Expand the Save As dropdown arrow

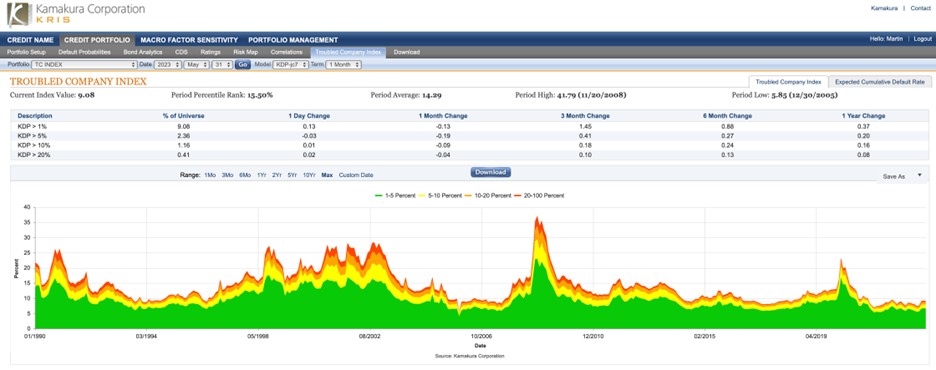pyautogui.click(x=919, y=175)
